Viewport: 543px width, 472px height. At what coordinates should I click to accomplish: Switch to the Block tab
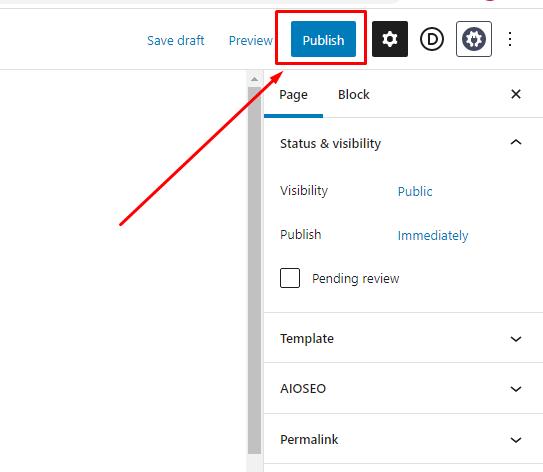point(353,95)
